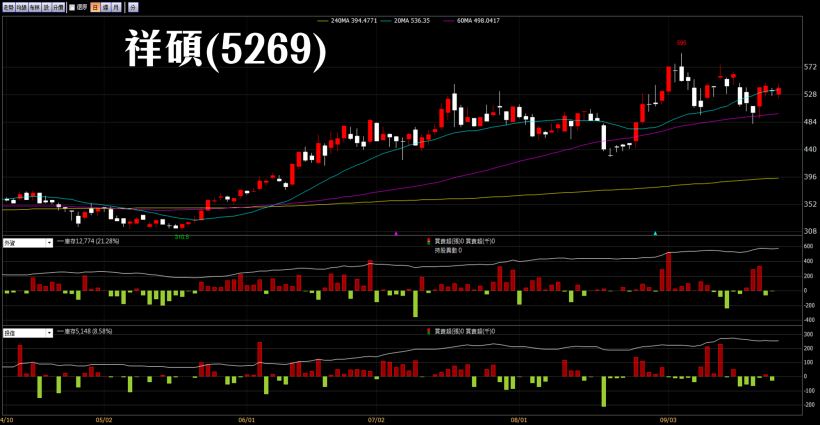Select the 日 daily period button

pos(95,7)
